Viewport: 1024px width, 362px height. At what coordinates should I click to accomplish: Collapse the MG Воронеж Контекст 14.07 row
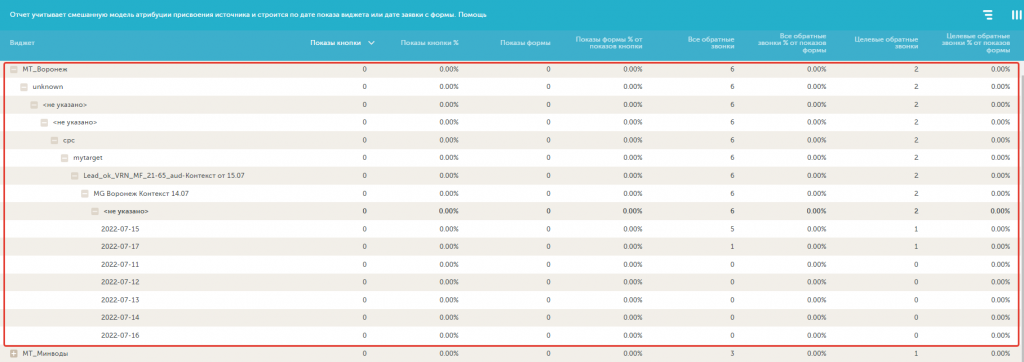85,193
